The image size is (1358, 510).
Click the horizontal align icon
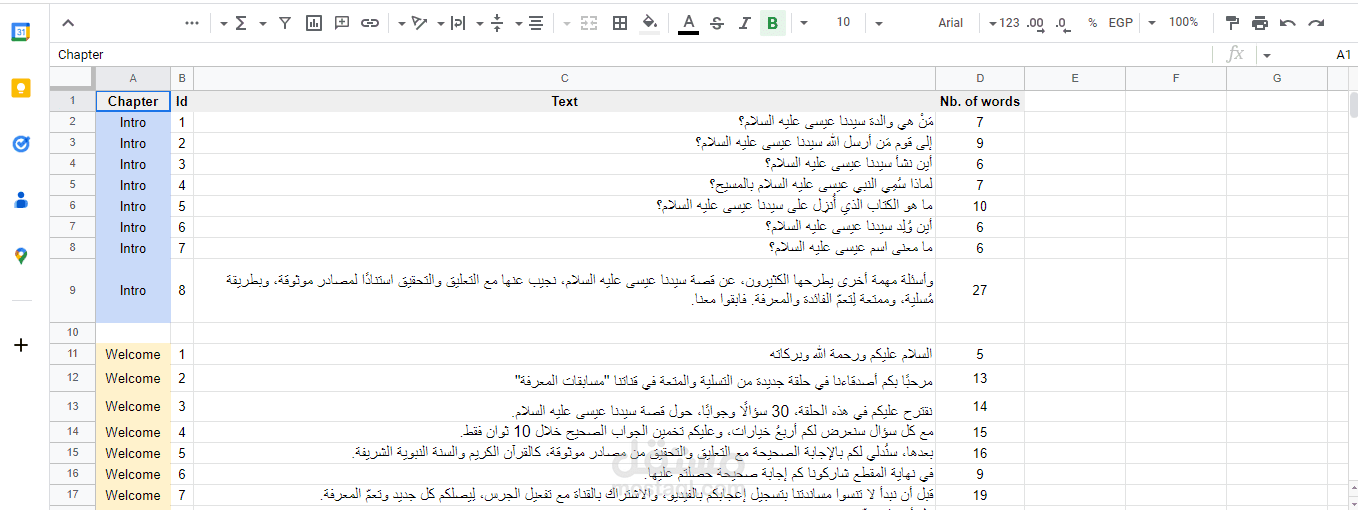click(535, 22)
